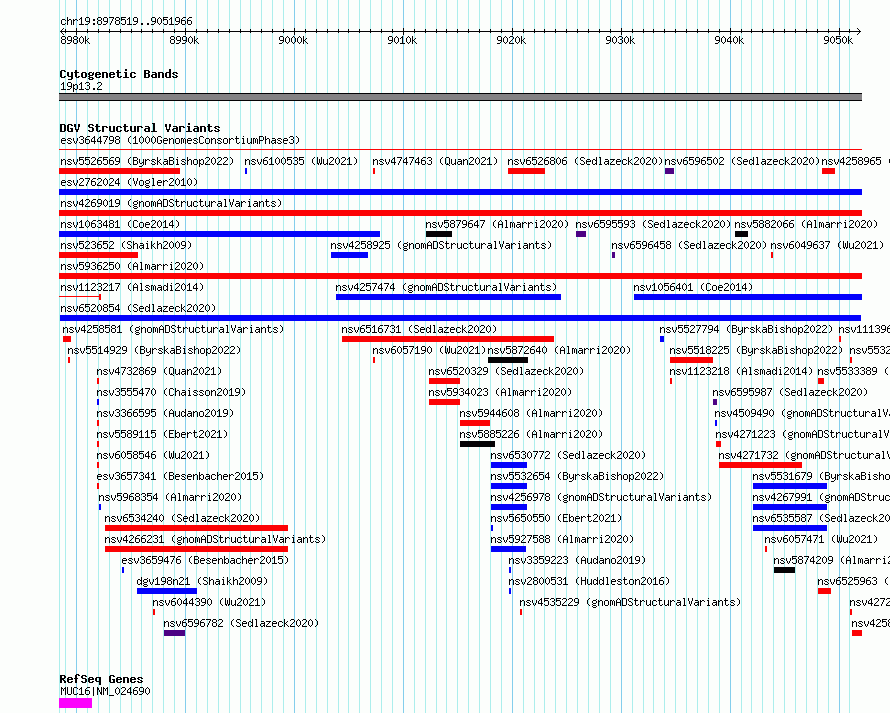
Task: Open nsv6058546 (Wu2021) label
Action: pyautogui.click(x=153, y=455)
